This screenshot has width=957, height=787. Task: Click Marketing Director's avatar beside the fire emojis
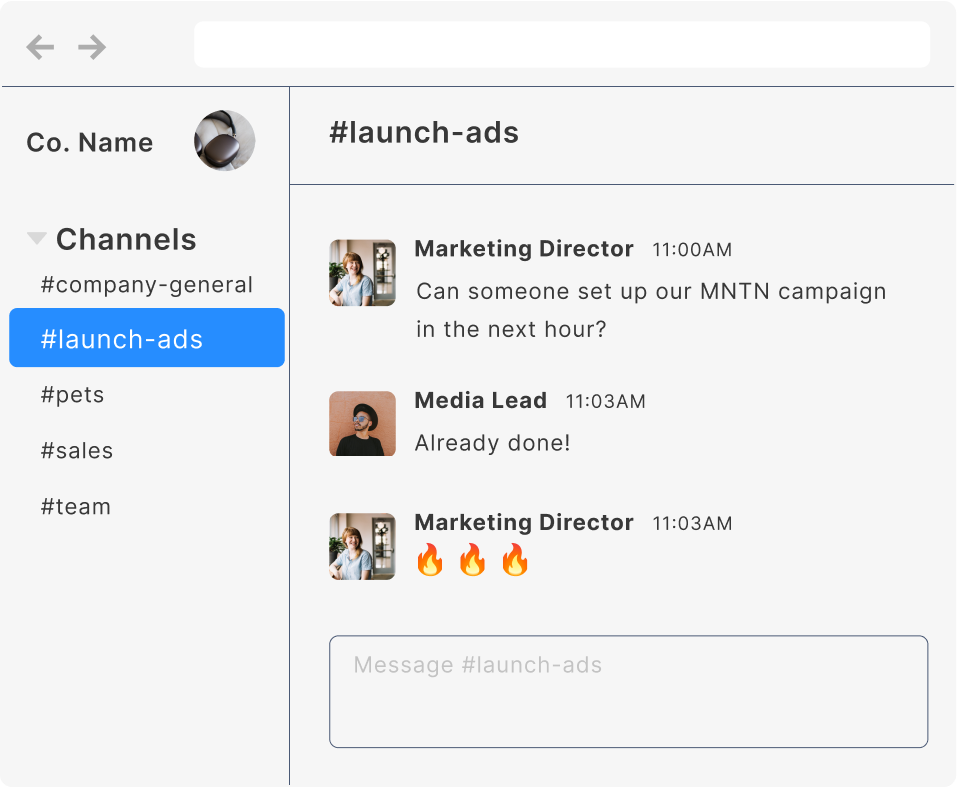point(362,547)
